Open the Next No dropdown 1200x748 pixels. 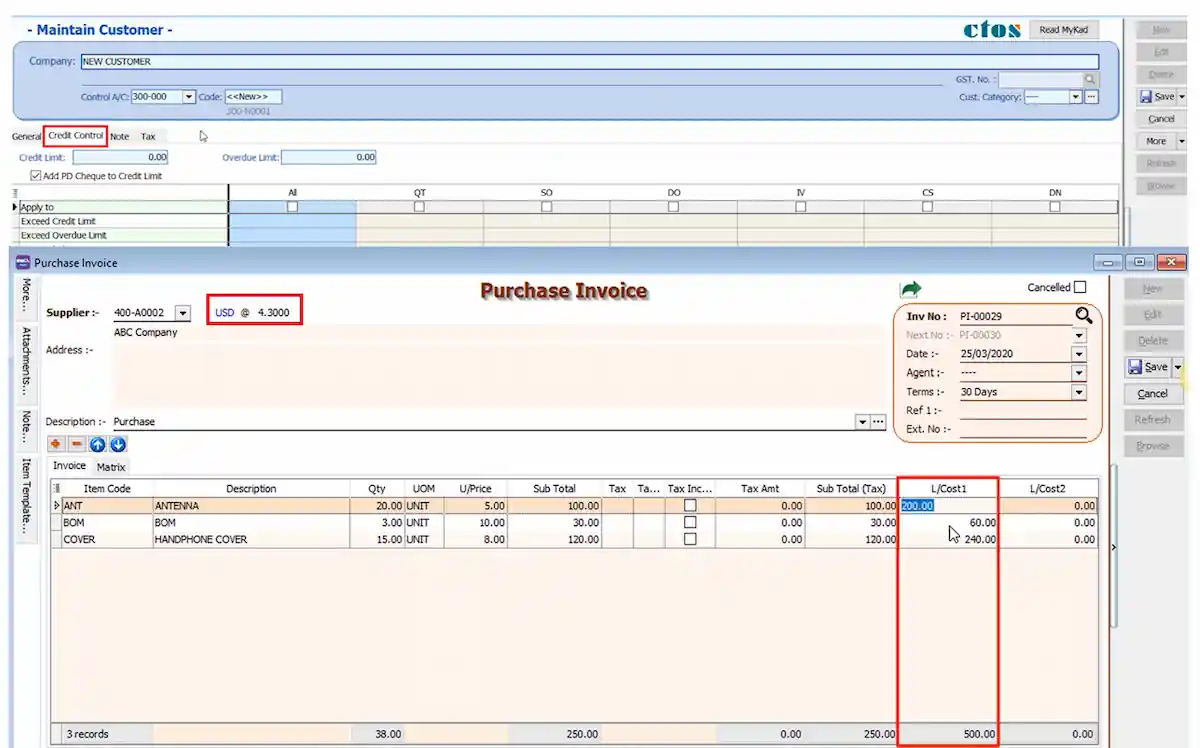tap(1078, 336)
